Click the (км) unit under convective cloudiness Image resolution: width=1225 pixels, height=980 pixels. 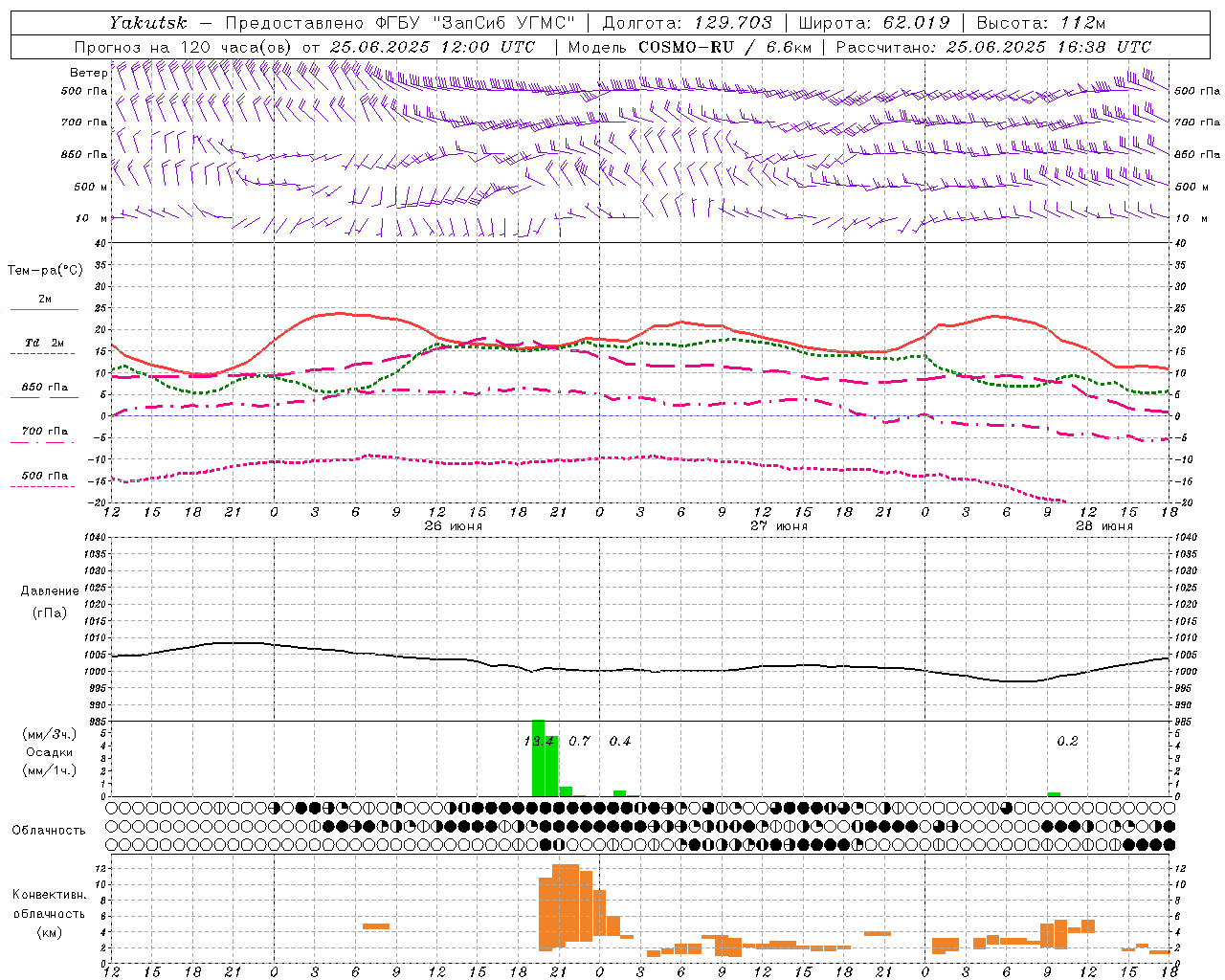(x=49, y=933)
